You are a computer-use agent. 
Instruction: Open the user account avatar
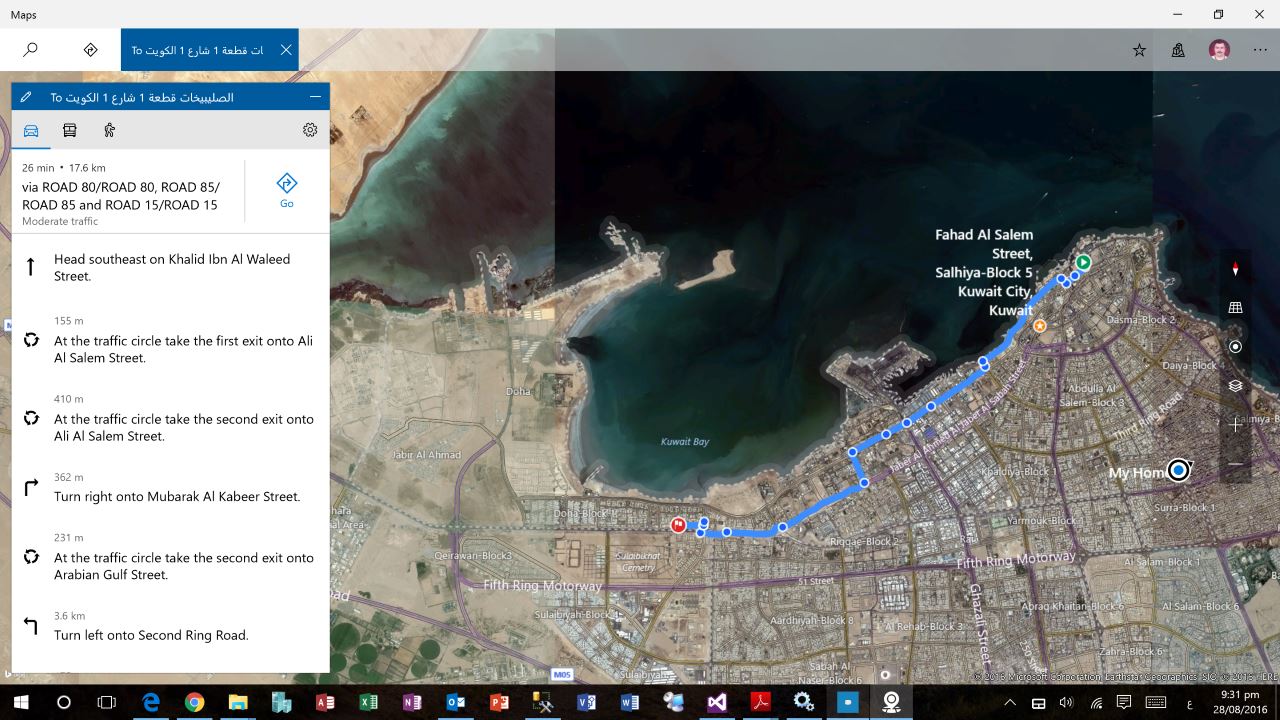[1219, 50]
